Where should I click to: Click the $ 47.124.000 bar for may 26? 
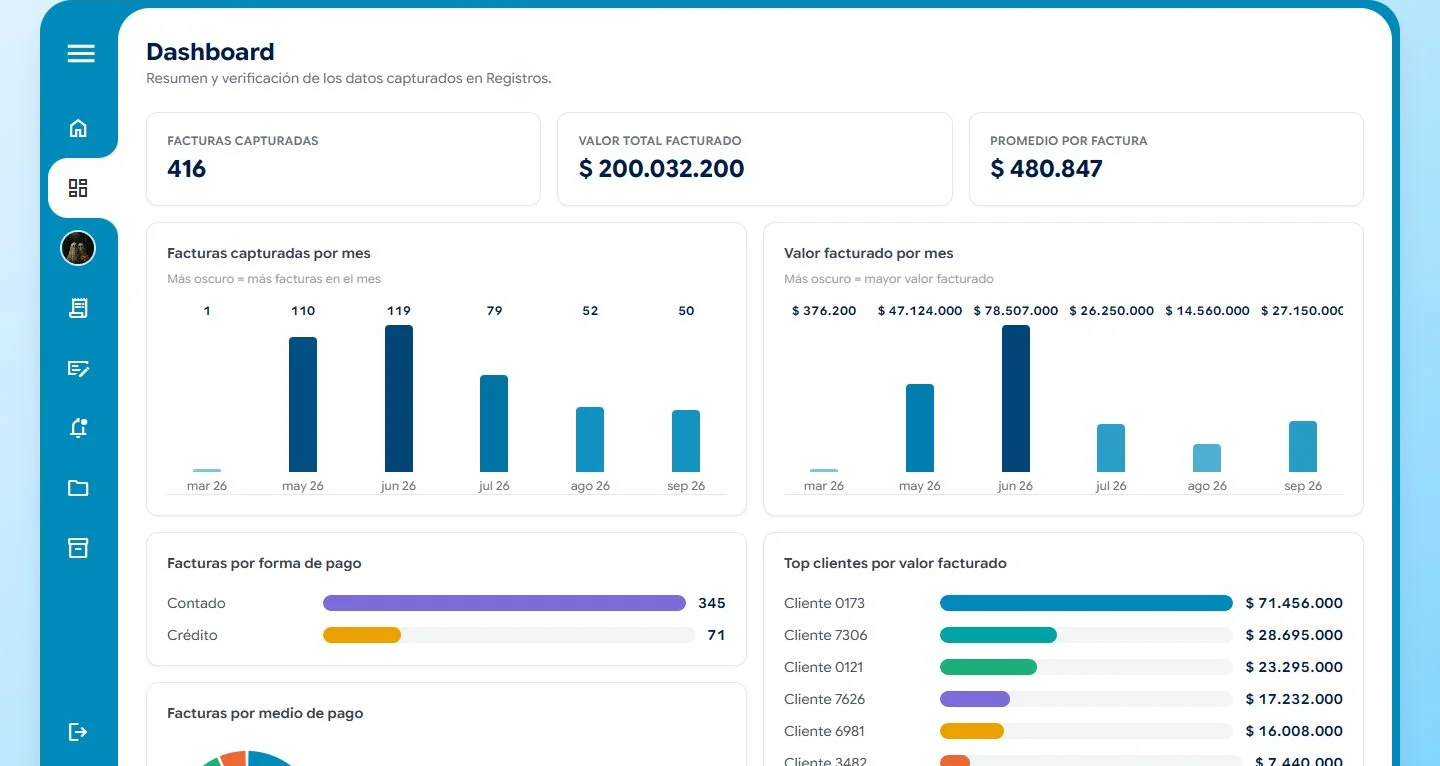[920, 428]
